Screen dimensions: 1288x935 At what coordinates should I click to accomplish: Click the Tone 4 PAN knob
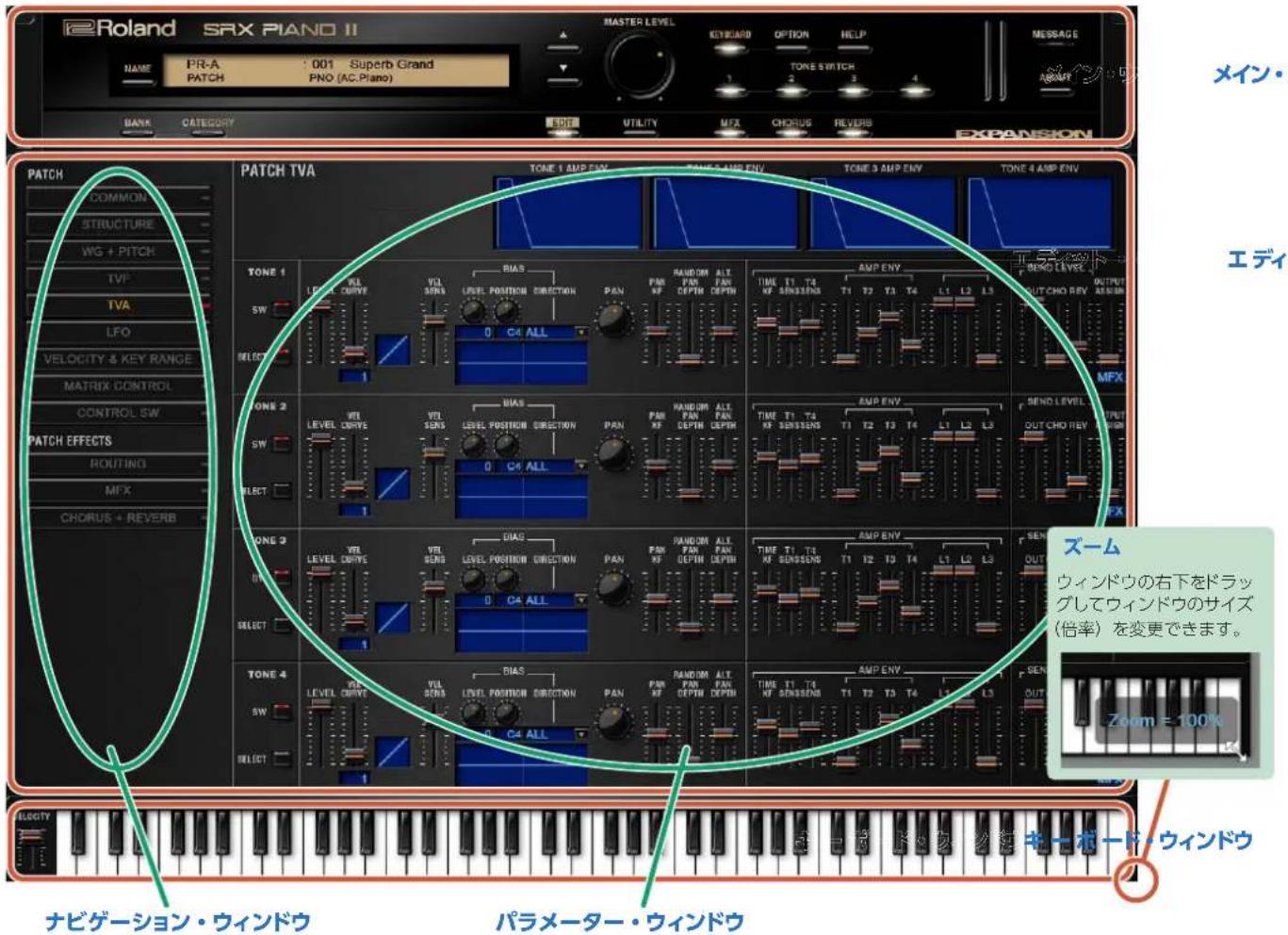point(614,722)
